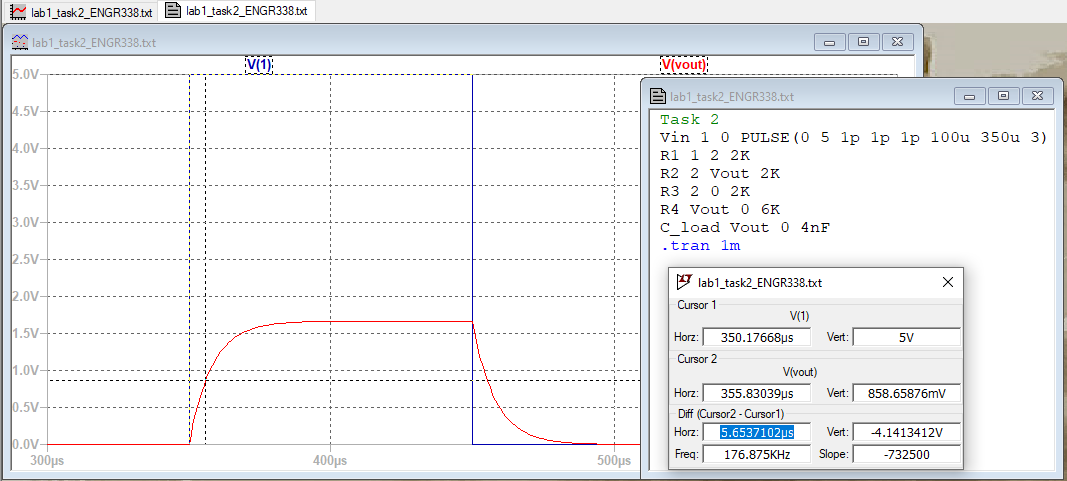Click the Freq value field
1067x481 pixels.
click(x=756, y=454)
